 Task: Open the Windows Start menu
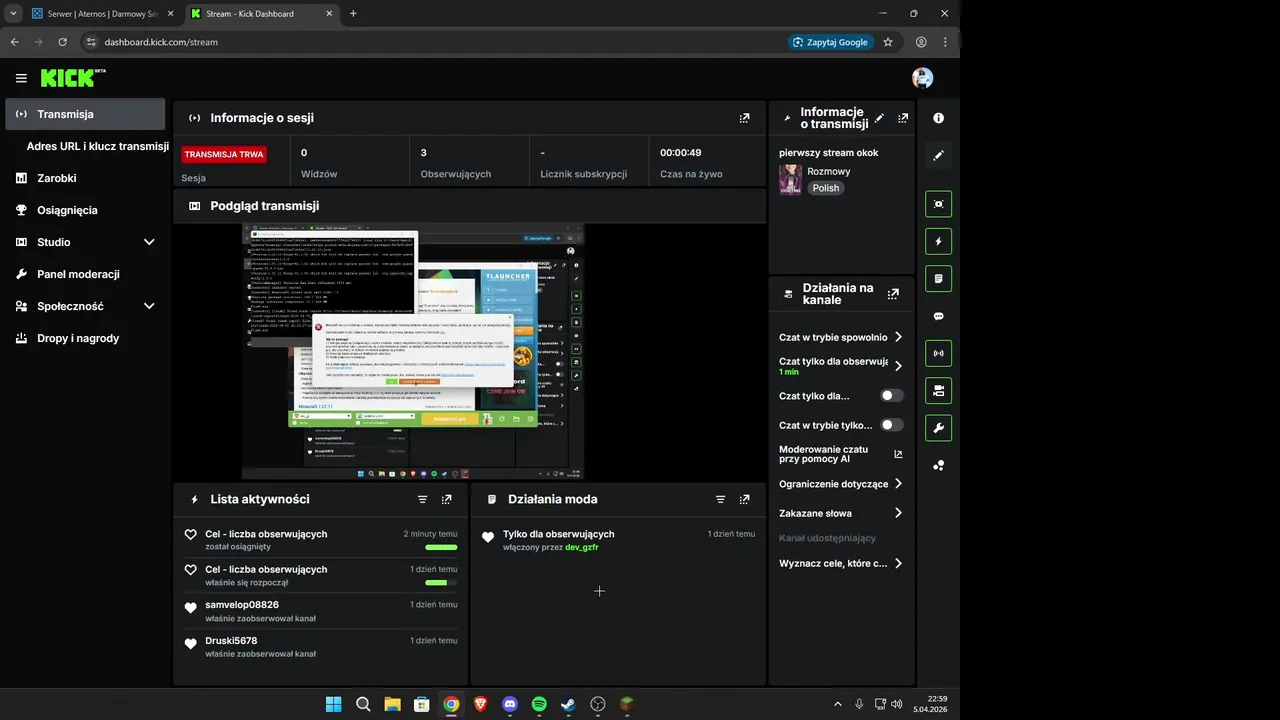[333, 704]
